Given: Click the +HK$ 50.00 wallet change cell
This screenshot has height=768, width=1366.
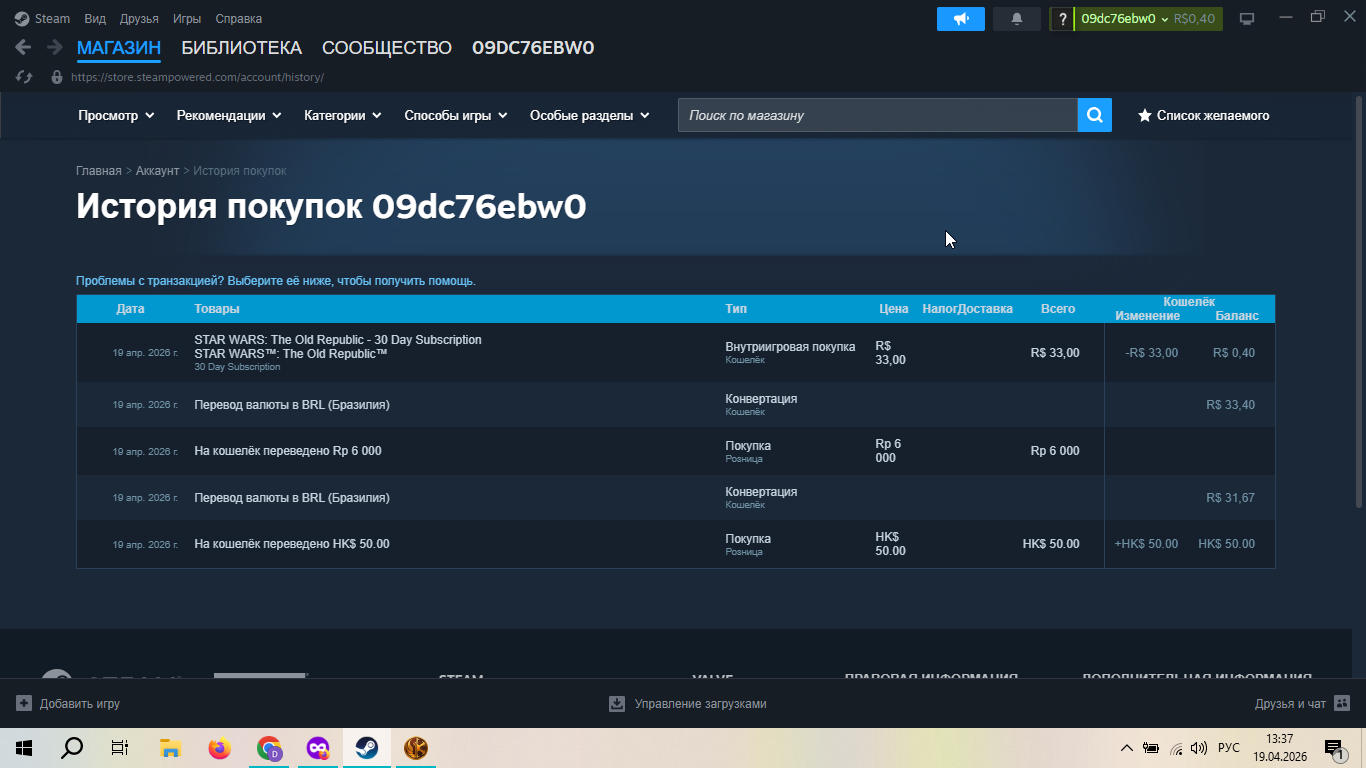Looking at the screenshot, I should click(1146, 544).
